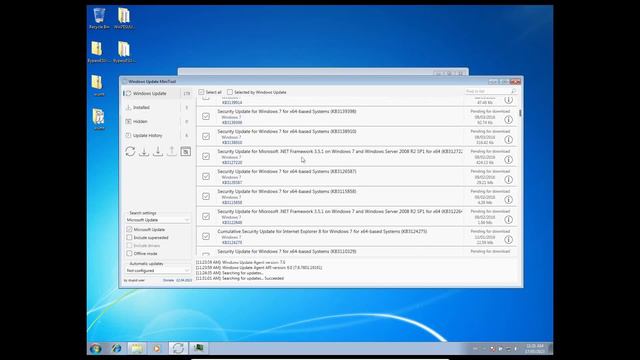
Task: Click the search magnifier in Find box
Action: (x=513, y=91)
